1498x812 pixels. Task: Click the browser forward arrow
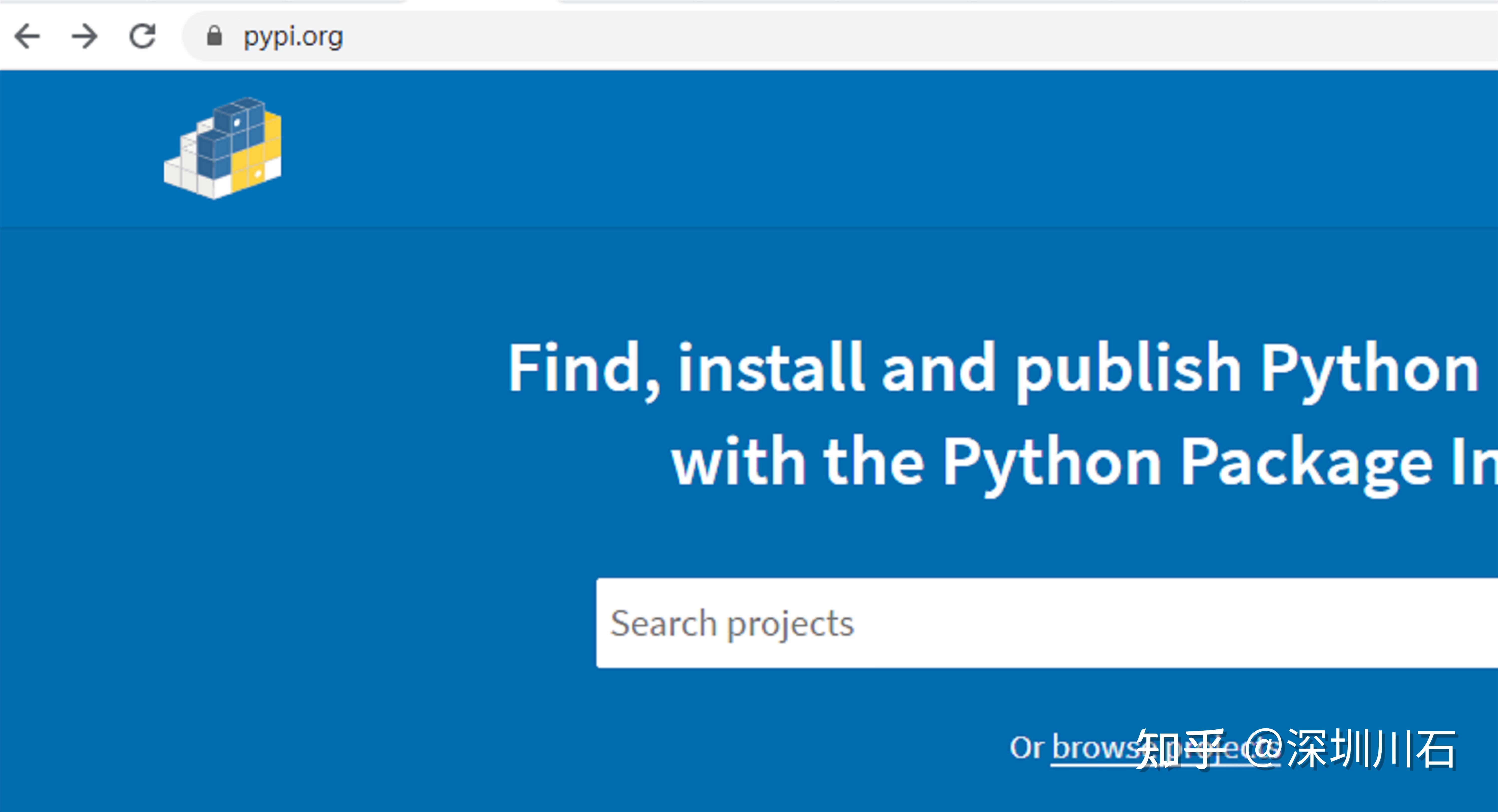(84, 37)
